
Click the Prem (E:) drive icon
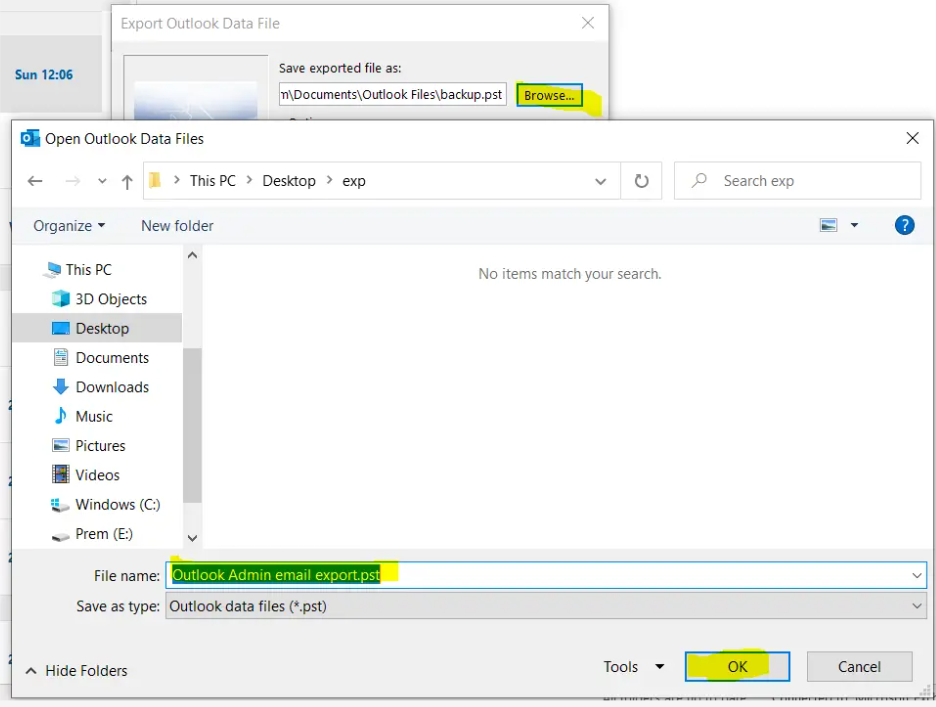pos(60,537)
